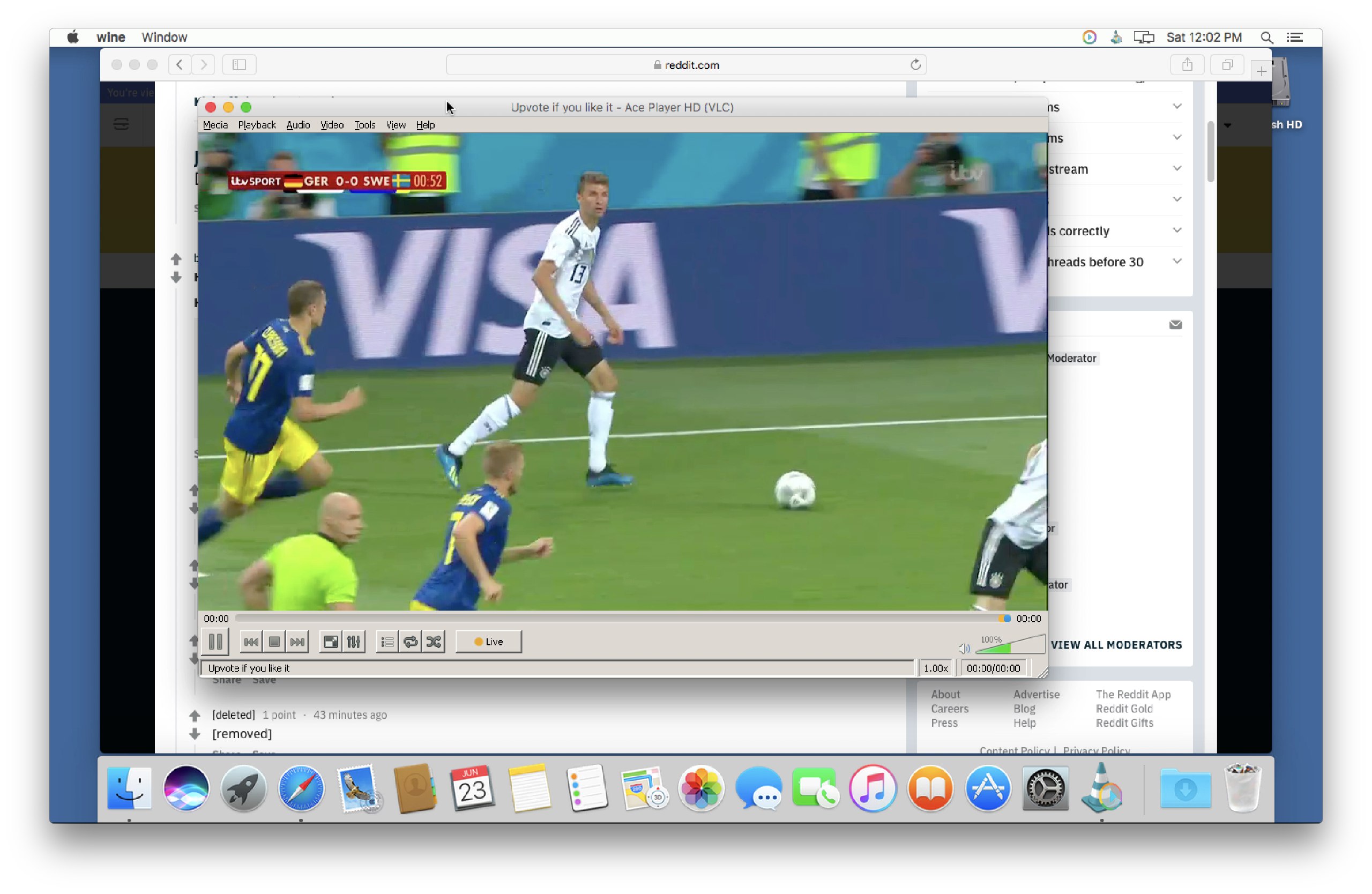Screen dimensions: 1372x894
Task: Show the playlist in Ace Player
Action: [387, 642]
